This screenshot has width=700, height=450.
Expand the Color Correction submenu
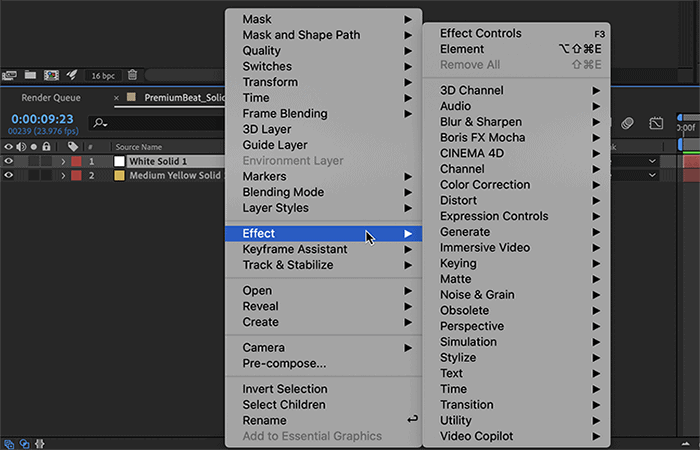(x=517, y=185)
